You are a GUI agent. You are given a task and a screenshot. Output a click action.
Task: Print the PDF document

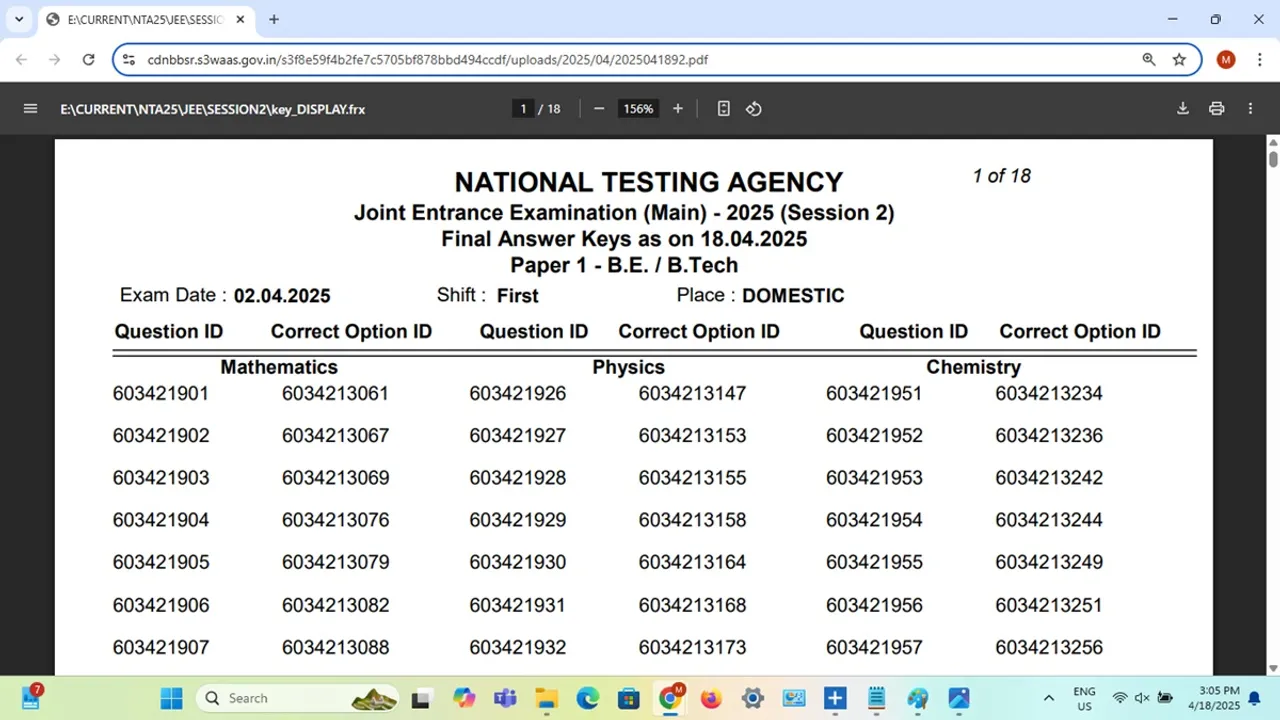(x=1217, y=109)
